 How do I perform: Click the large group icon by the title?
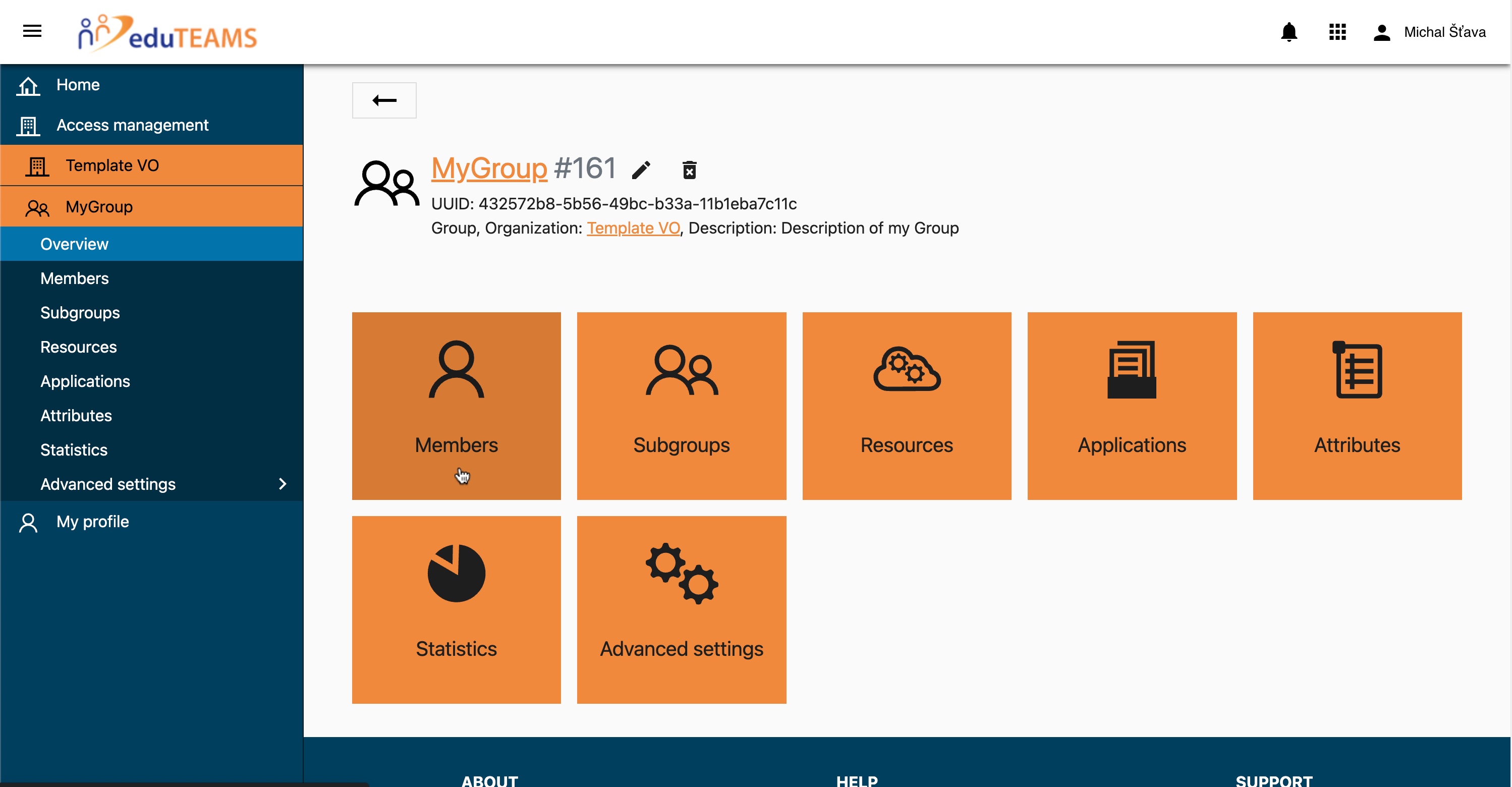pyautogui.click(x=386, y=183)
